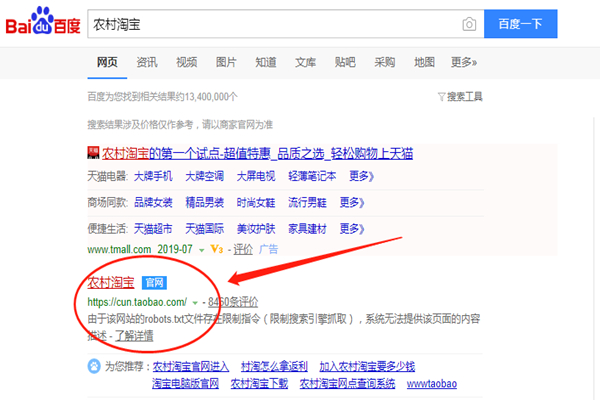Click the paw icon beside 为您推荐
Screen dimensions: 600x400
pyautogui.click(x=94, y=366)
